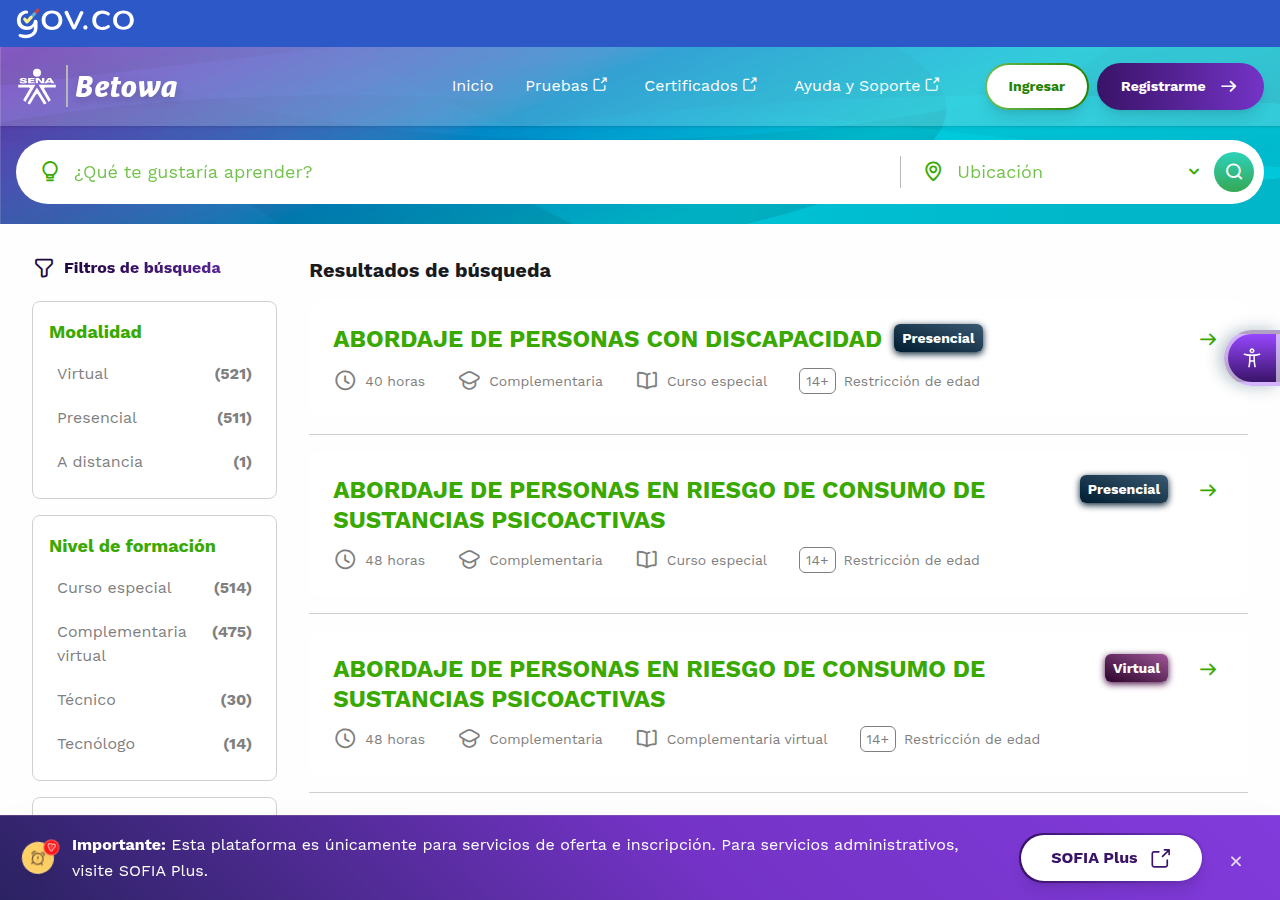Screen dimensions: 1280x900
Task: Open Ayuda y Soporte link
Action: click(867, 86)
